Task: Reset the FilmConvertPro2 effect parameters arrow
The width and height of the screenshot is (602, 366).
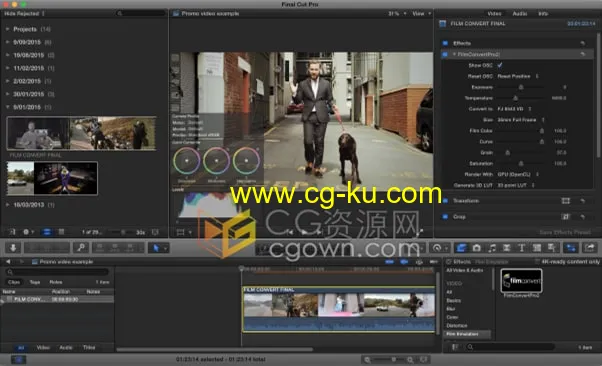Action: click(x=583, y=54)
